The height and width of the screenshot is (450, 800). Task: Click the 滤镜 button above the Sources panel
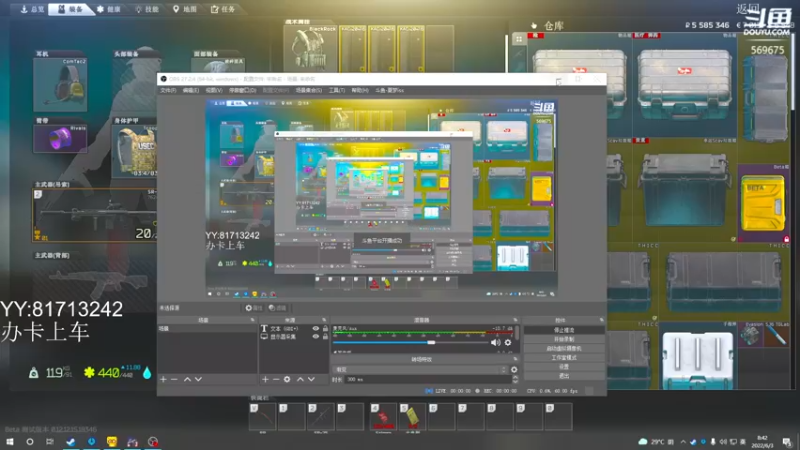click(x=278, y=308)
